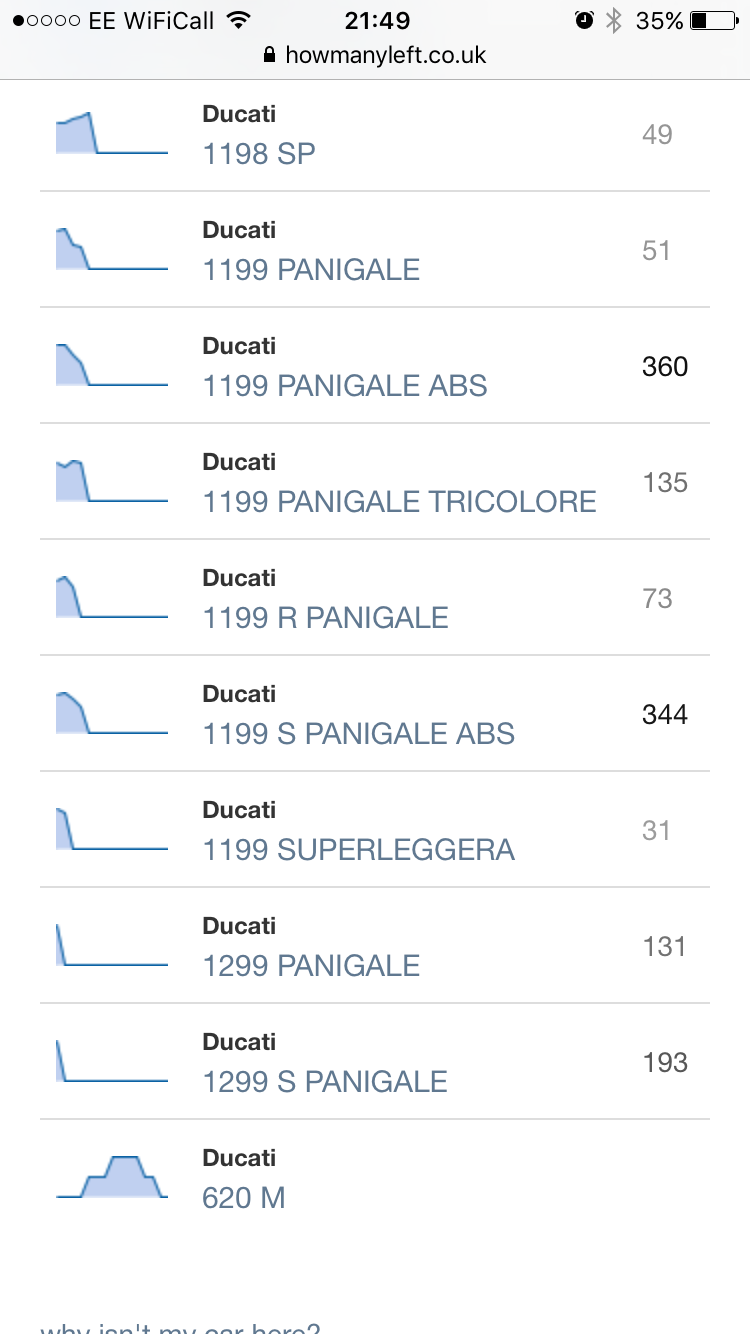The image size is (750, 1334).
Task: Open the 1199 PANIGALE ABS link
Action: [345, 385]
